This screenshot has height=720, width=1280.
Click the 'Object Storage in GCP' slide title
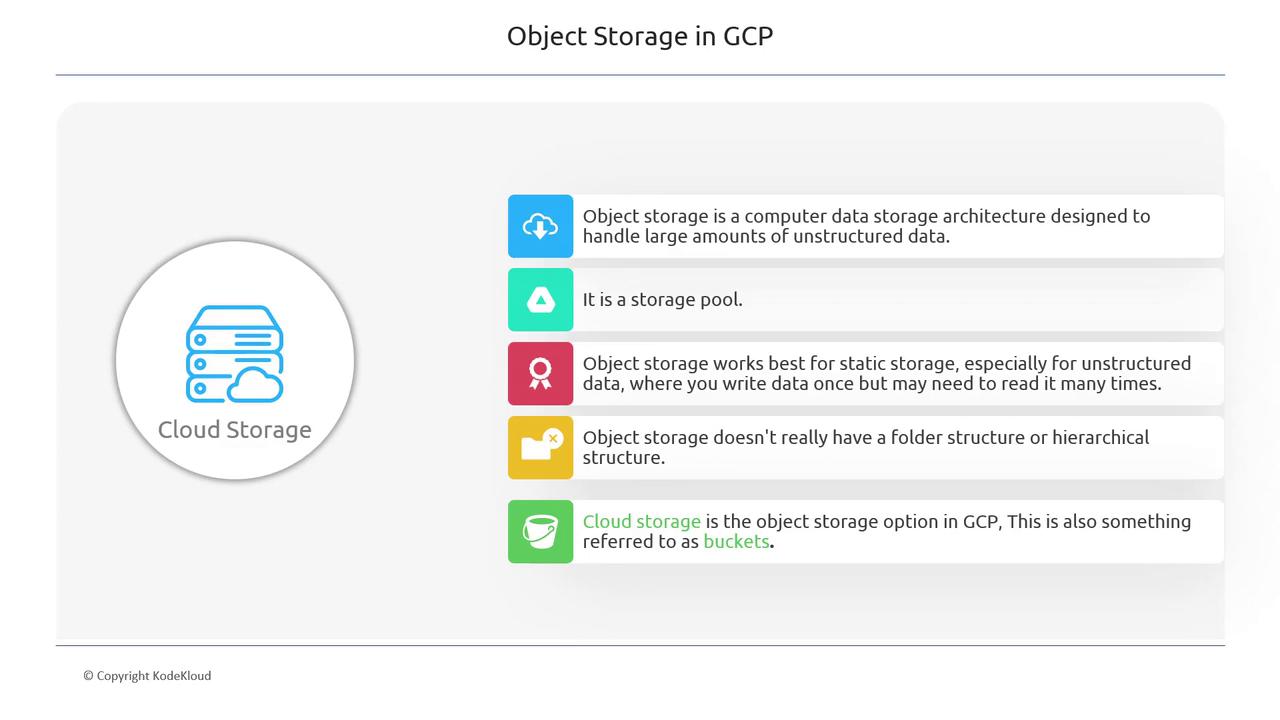(640, 36)
